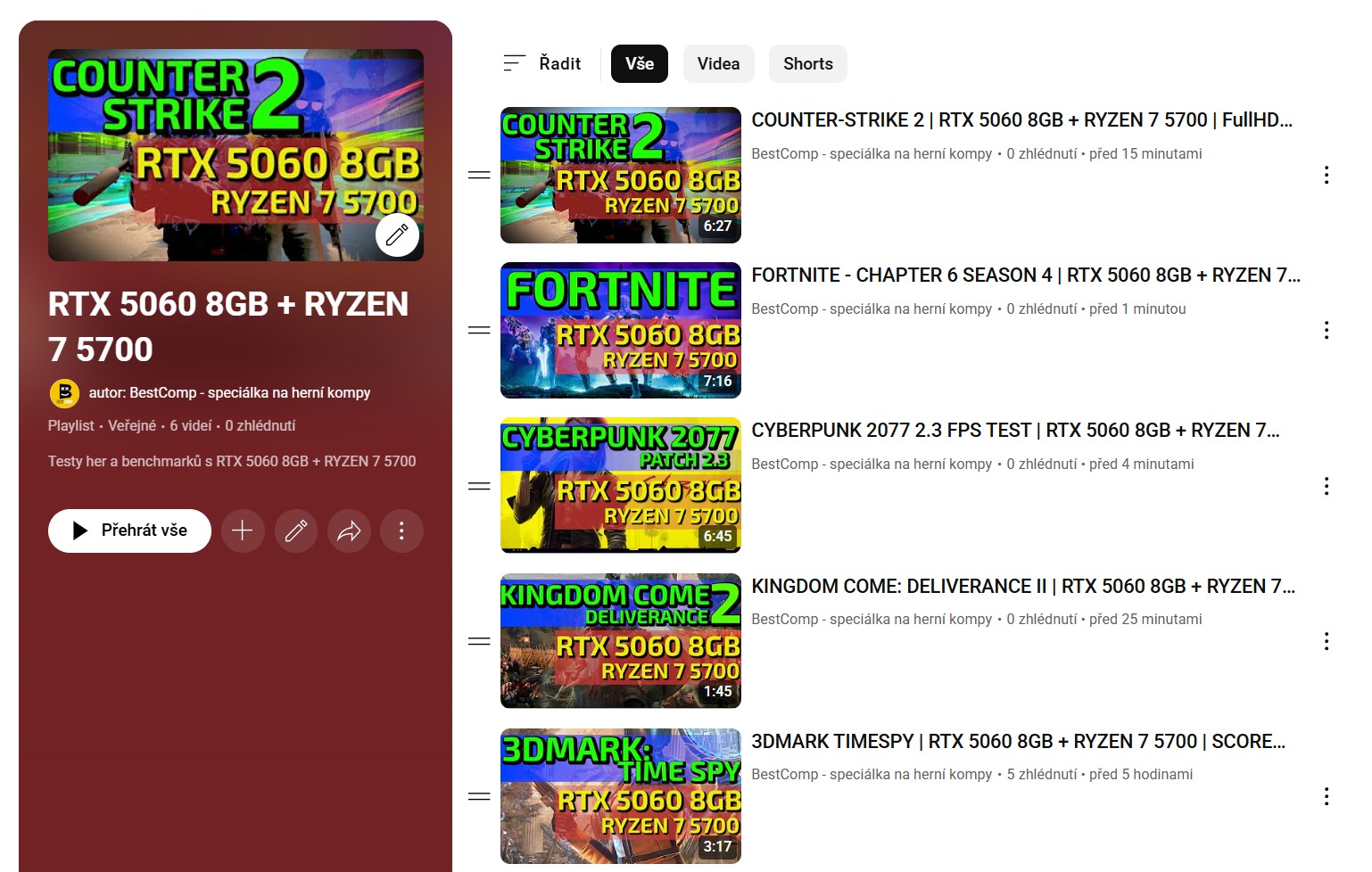Click the 6:45 duration badge
The image size is (1372, 872).
(x=717, y=536)
